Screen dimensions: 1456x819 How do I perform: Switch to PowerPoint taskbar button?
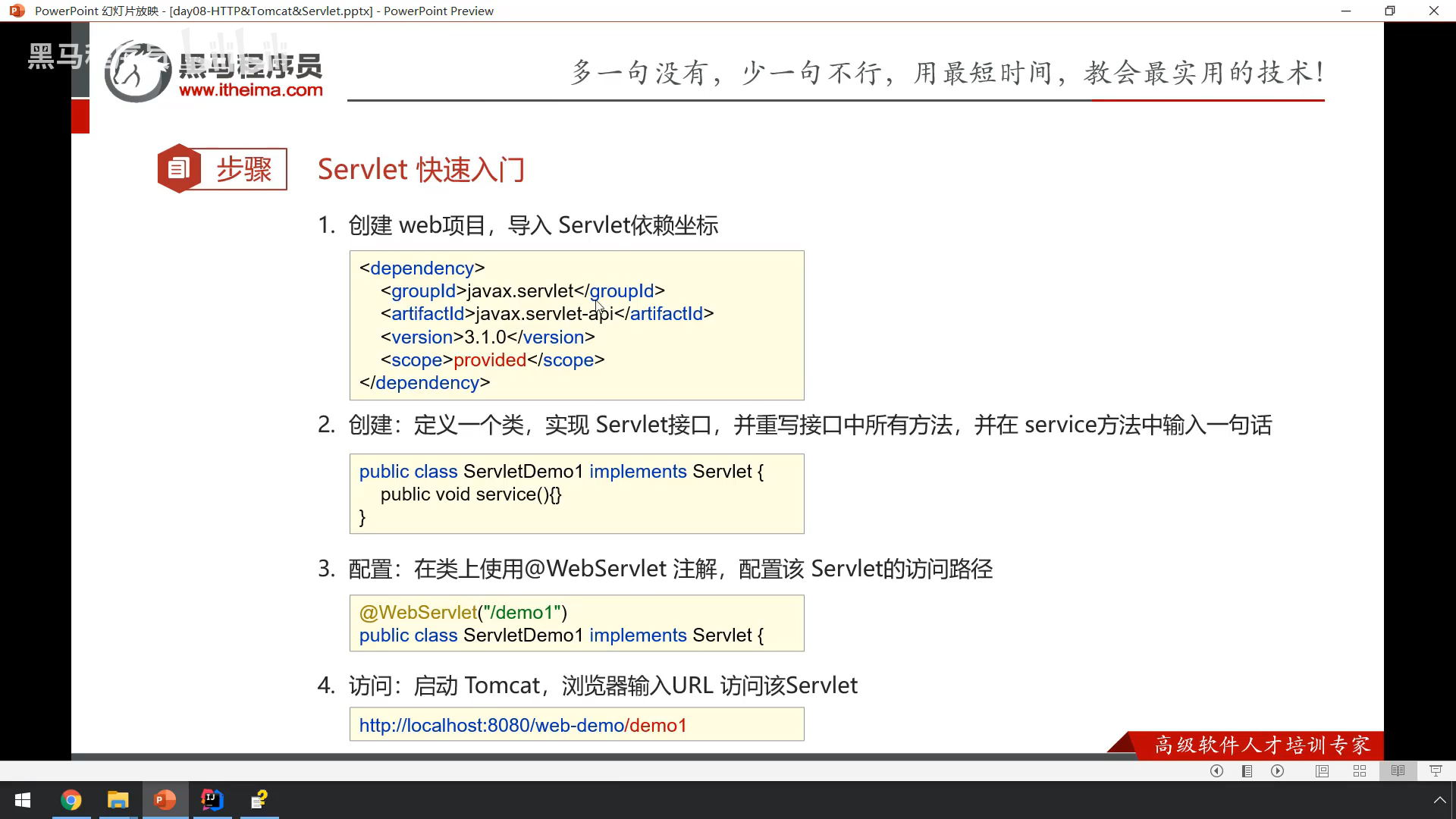[x=165, y=800]
